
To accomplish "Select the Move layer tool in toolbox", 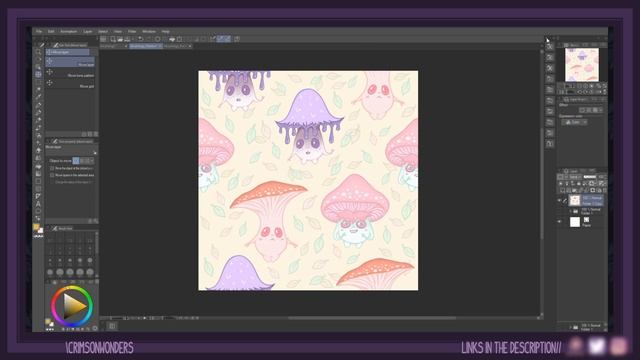I will (38, 74).
